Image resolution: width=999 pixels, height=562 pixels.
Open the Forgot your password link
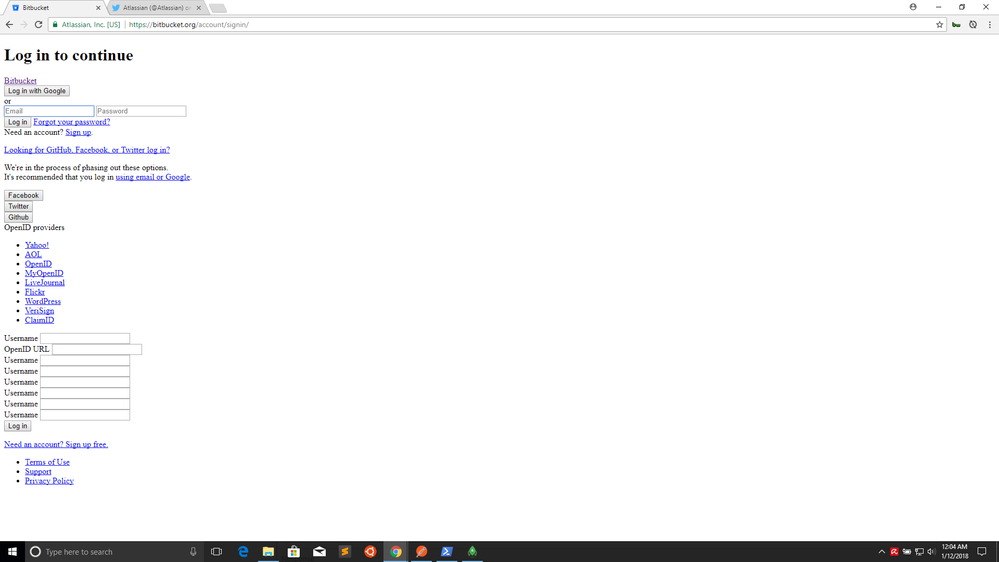71,122
